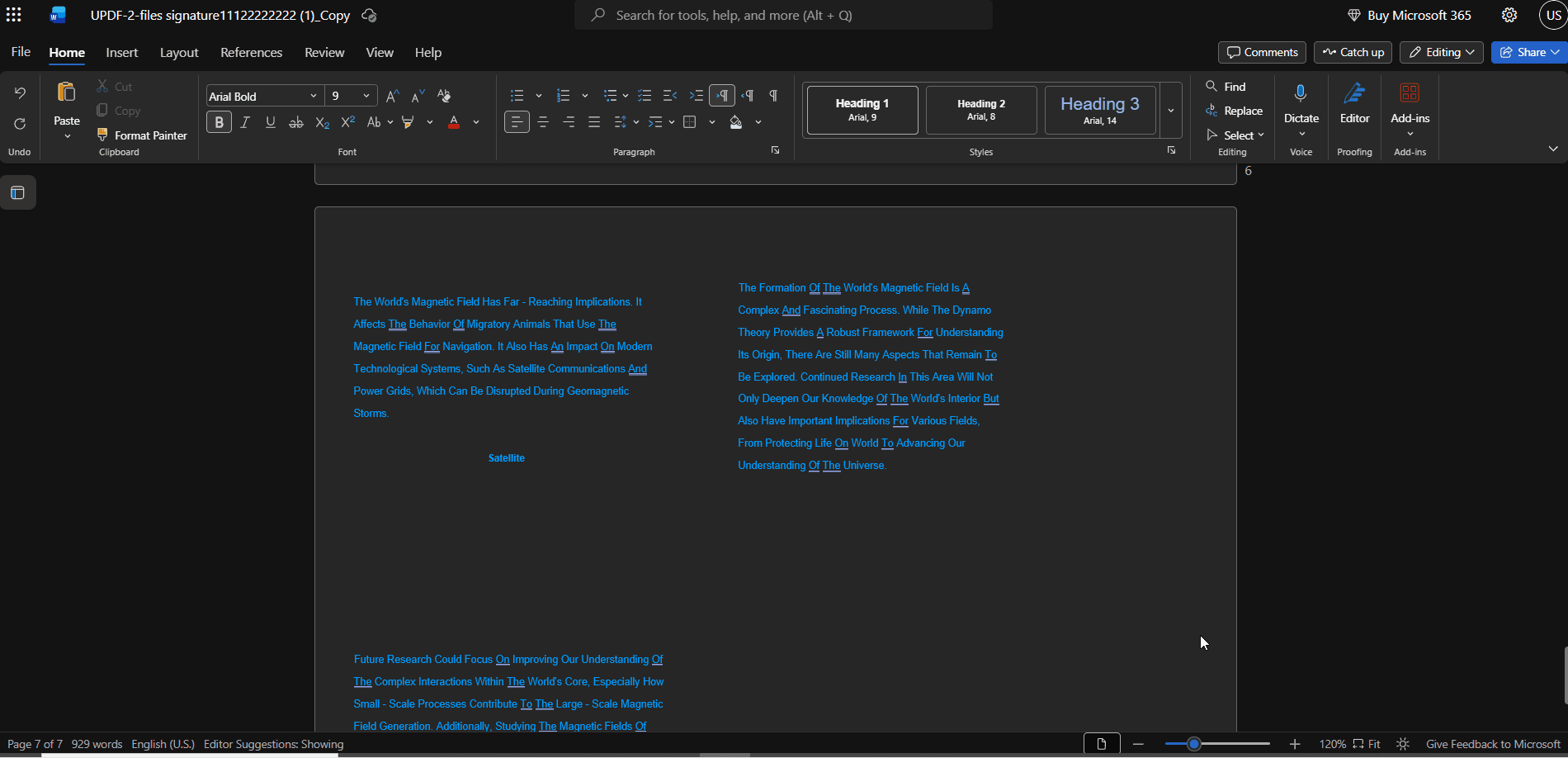Click the search box for tools

coord(783,15)
